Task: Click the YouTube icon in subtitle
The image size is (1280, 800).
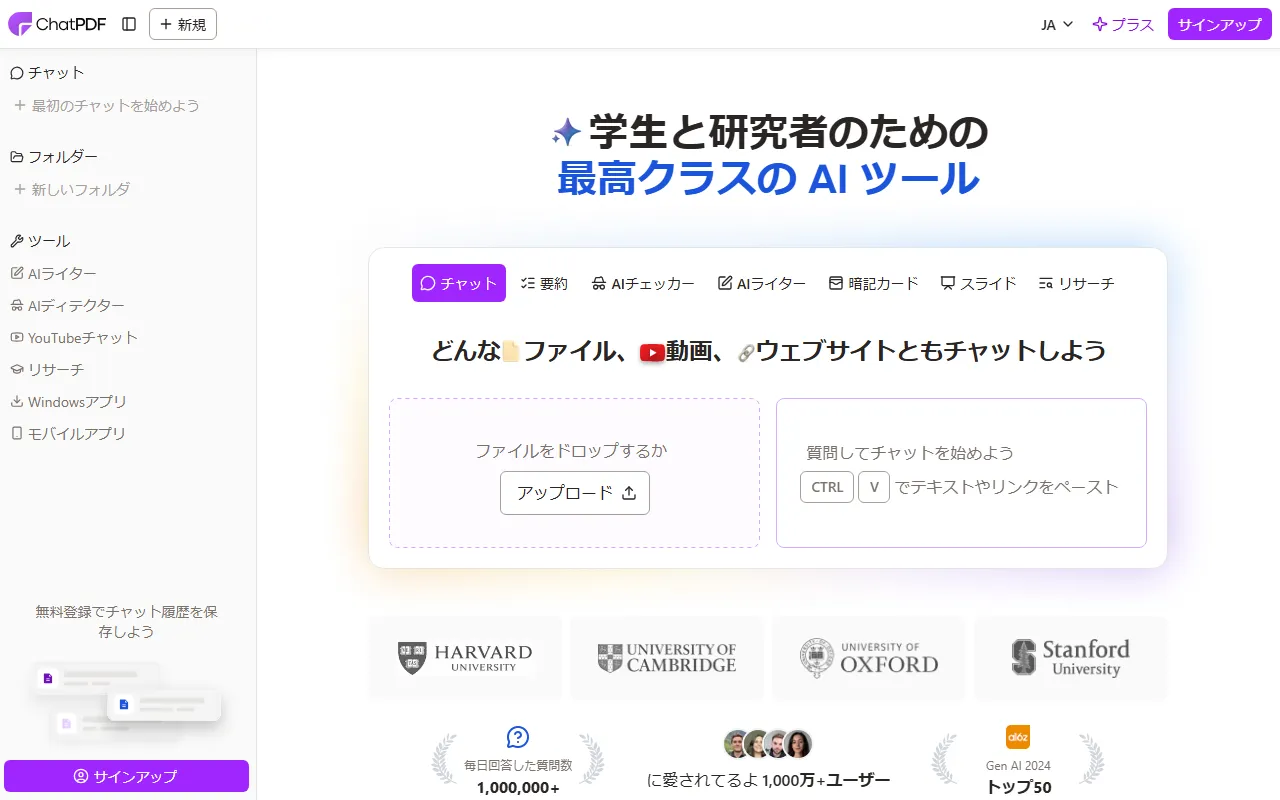Action: [653, 352]
